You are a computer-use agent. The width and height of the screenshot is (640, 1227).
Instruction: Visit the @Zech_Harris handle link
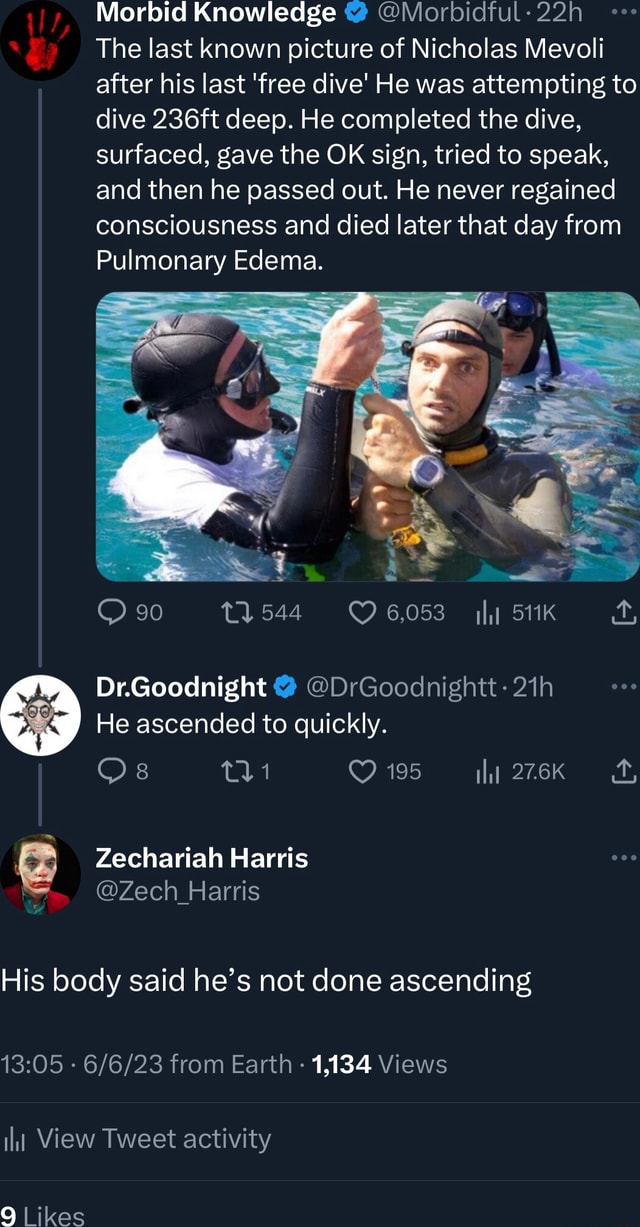[177, 891]
